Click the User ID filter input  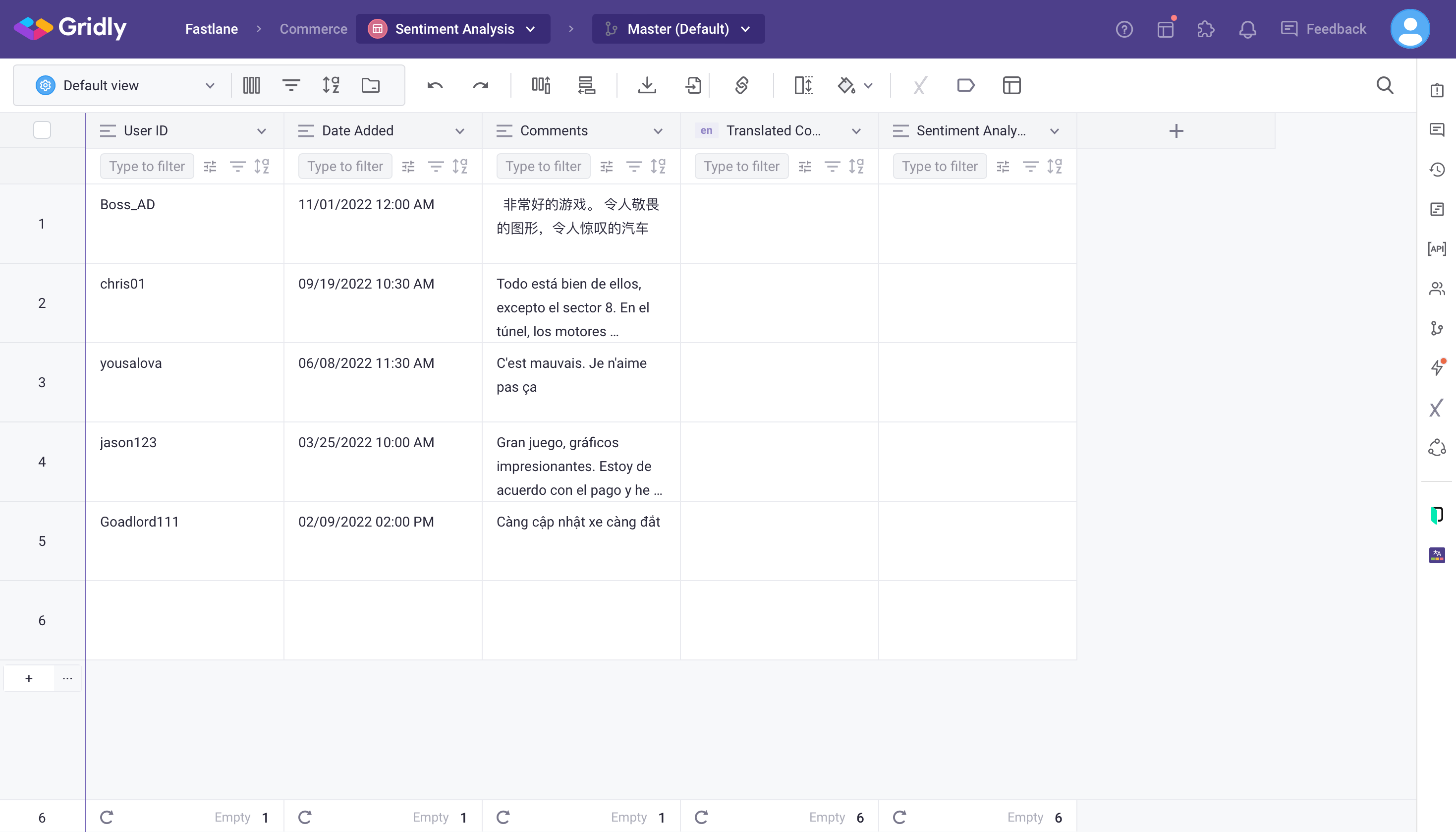click(147, 166)
